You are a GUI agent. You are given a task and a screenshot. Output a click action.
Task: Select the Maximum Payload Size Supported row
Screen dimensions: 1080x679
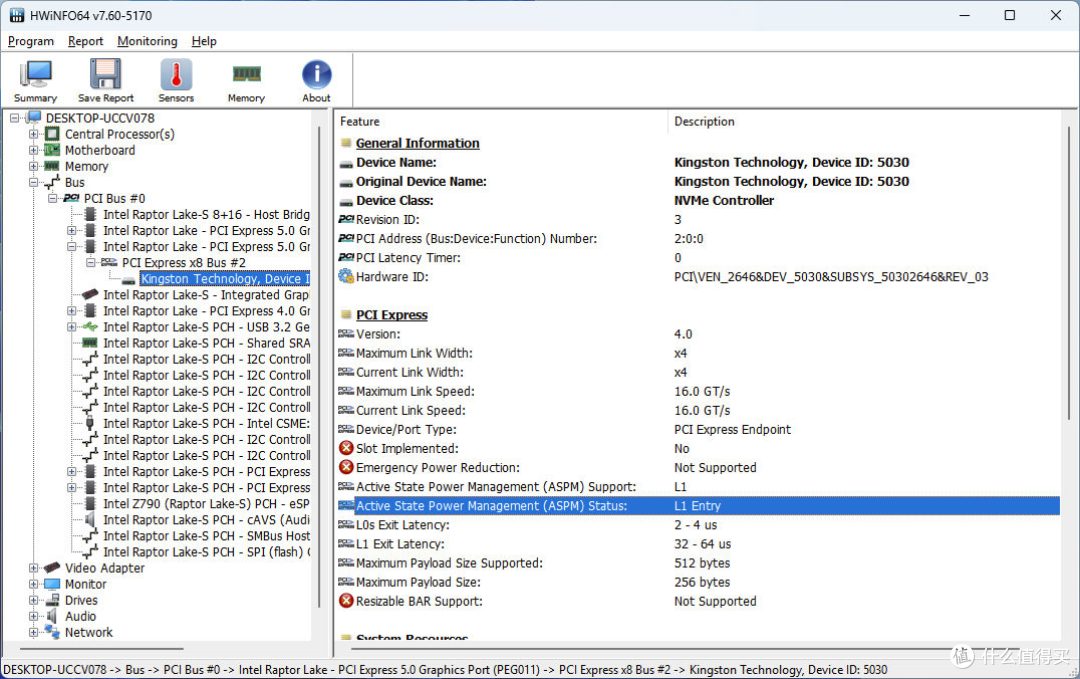point(698,563)
